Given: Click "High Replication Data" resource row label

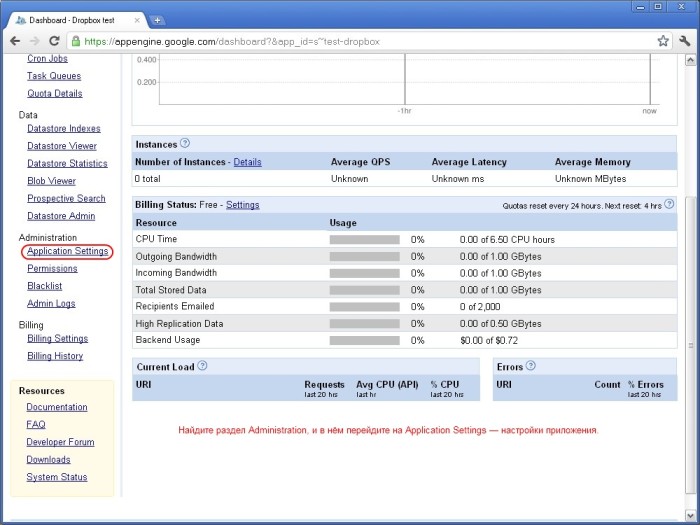Looking at the screenshot, I should 179,324.
